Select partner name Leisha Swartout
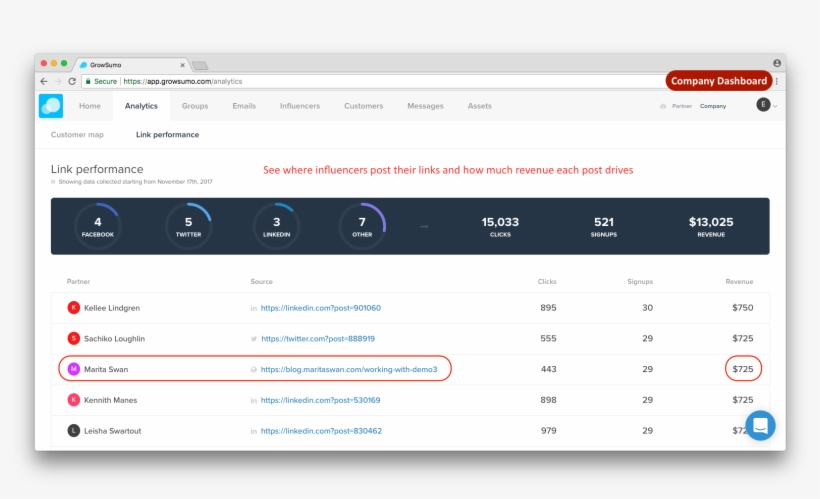The width and height of the screenshot is (820, 499). point(112,430)
